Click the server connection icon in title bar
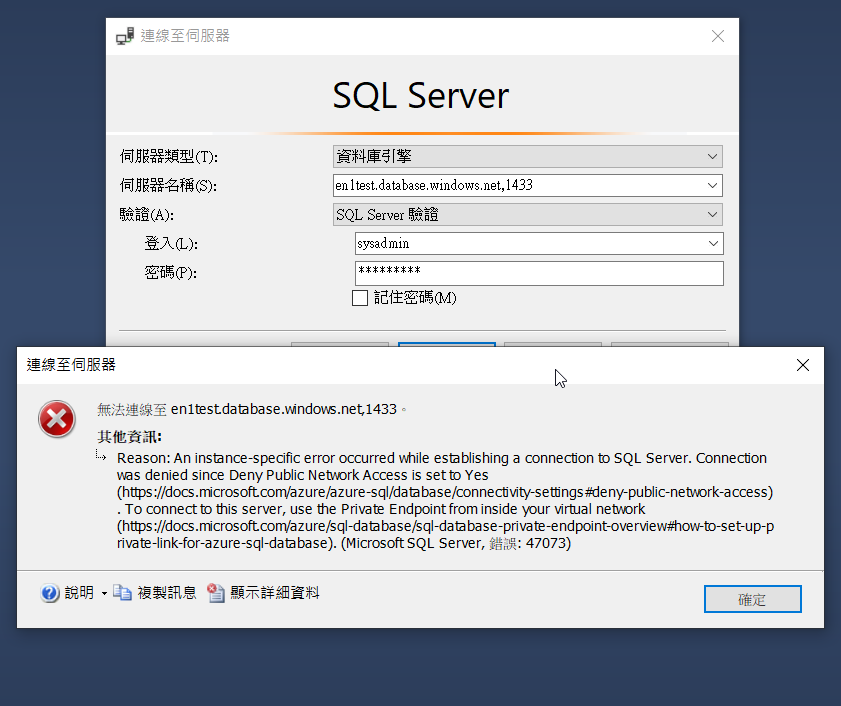The width and height of the screenshot is (841, 706). pyautogui.click(x=125, y=36)
